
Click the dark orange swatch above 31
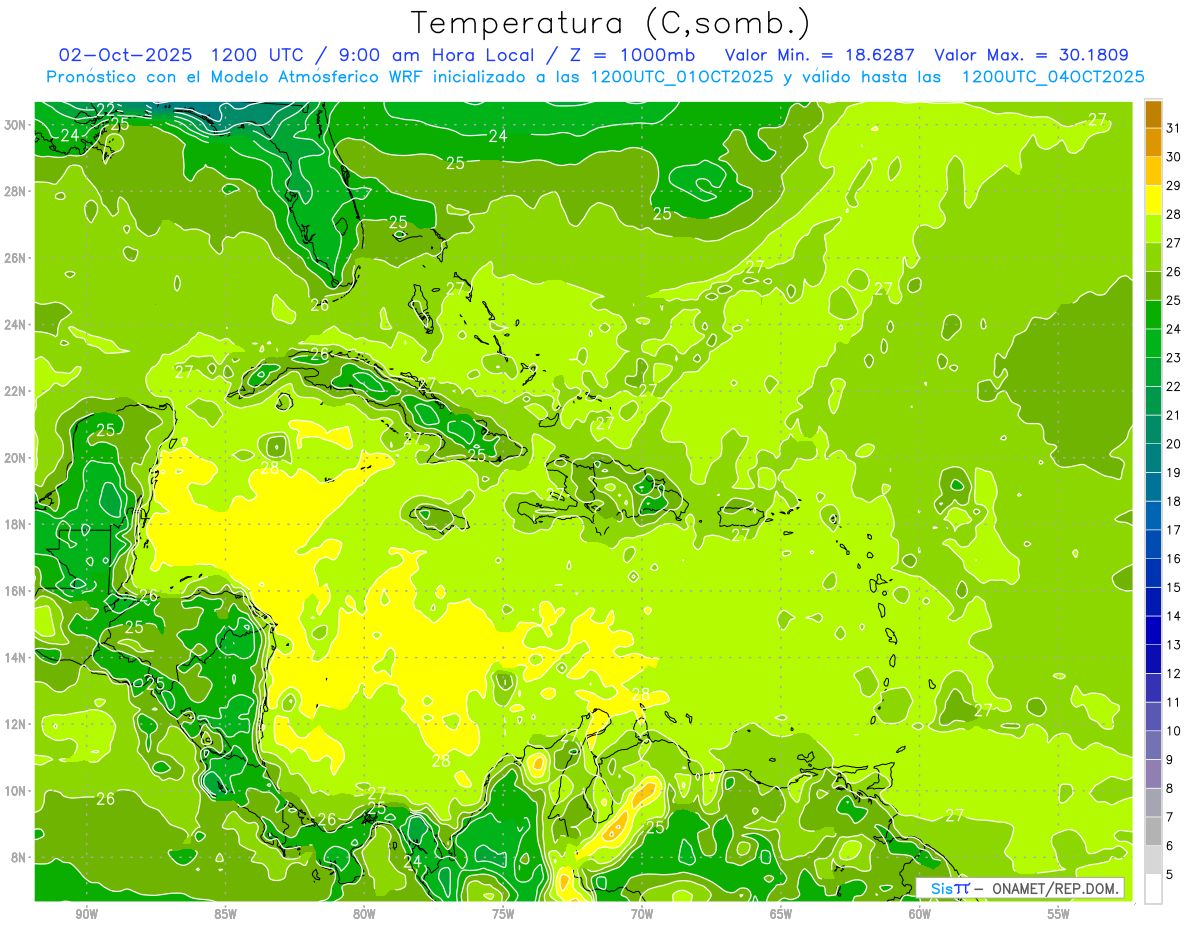1153,114
